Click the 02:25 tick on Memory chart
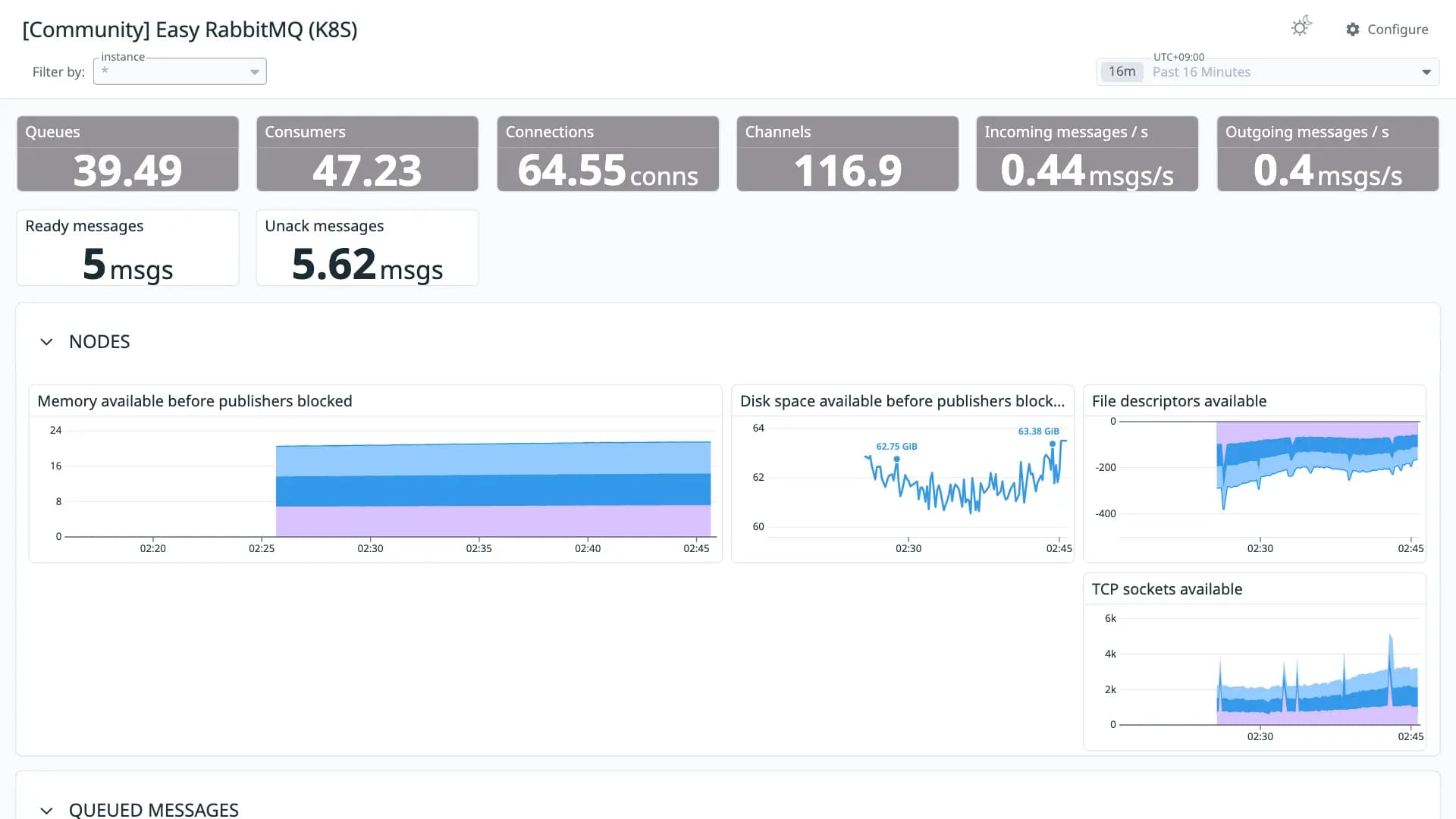Viewport: 1456px width, 819px height. 262,548
